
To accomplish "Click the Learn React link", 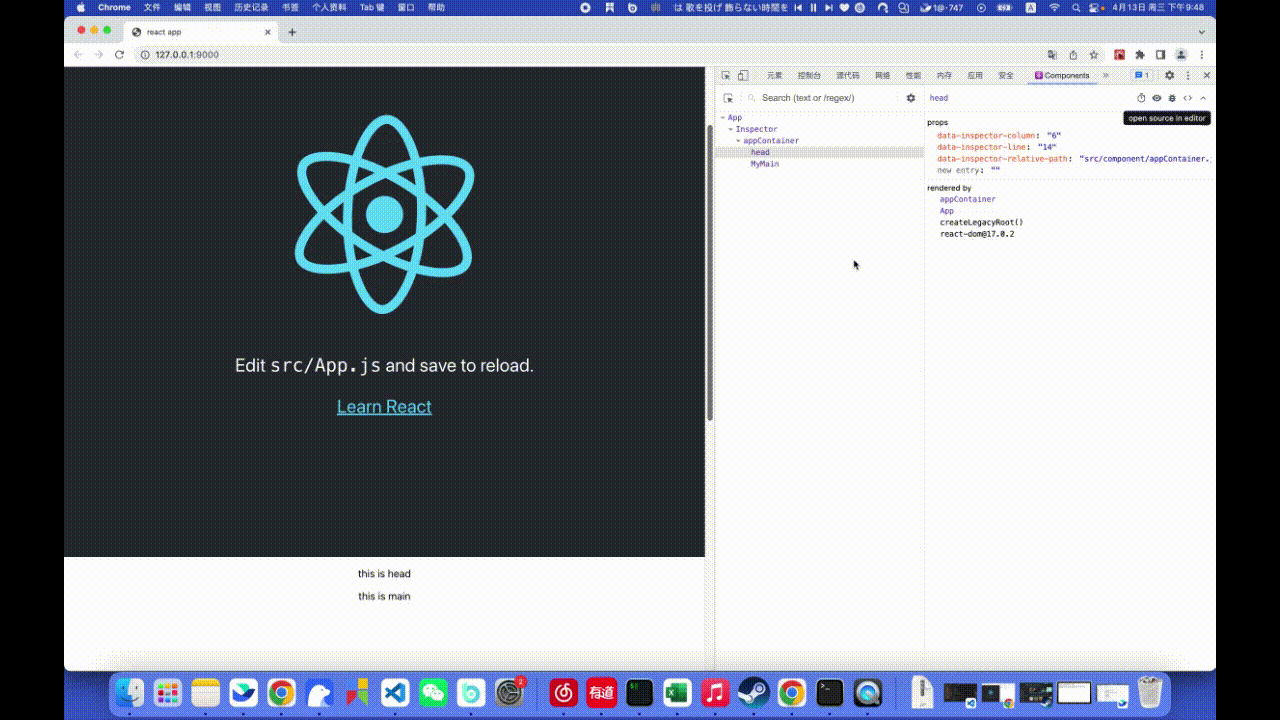I will (384, 406).
